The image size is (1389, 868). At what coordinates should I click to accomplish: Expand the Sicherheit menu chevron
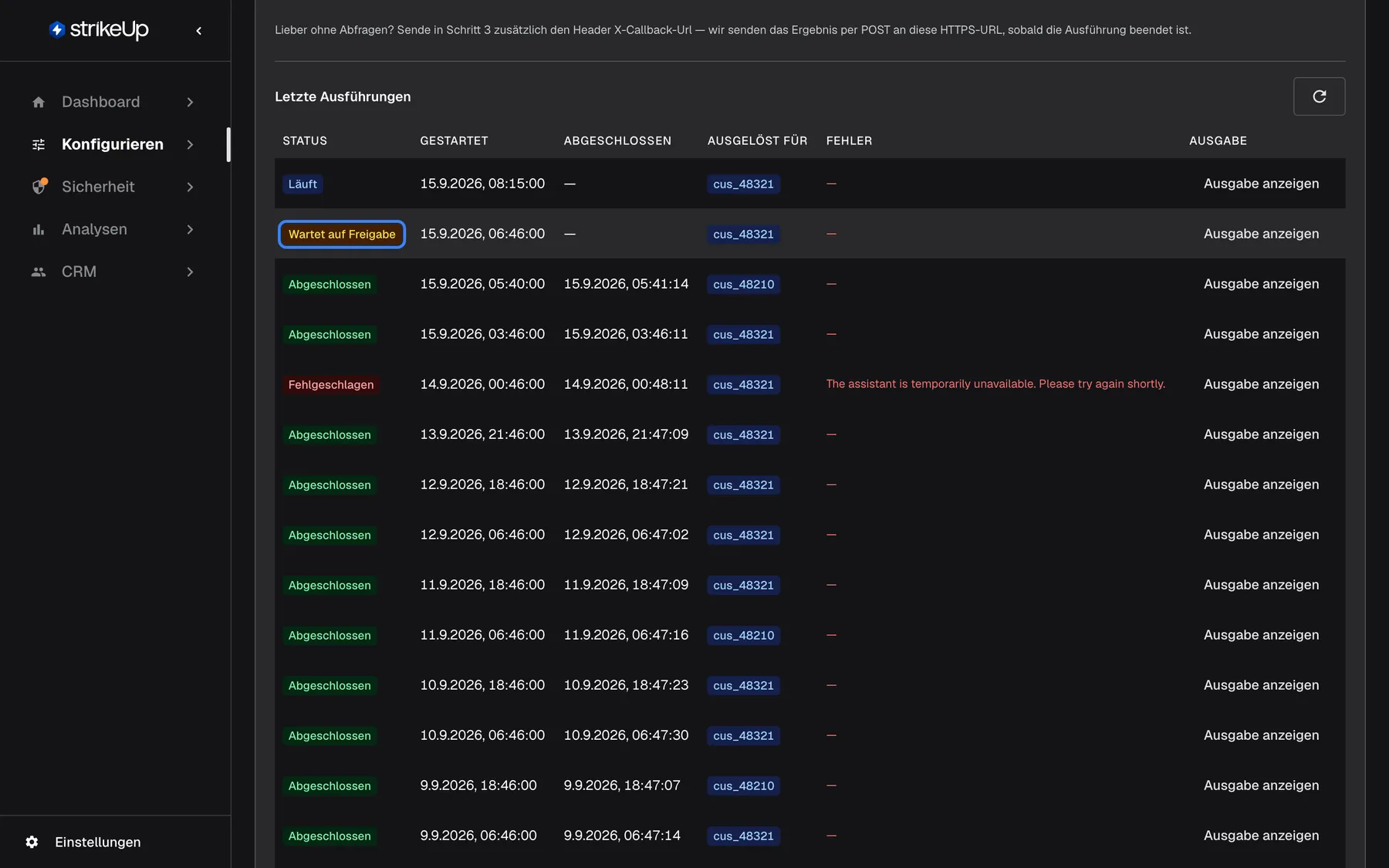coord(190,187)
